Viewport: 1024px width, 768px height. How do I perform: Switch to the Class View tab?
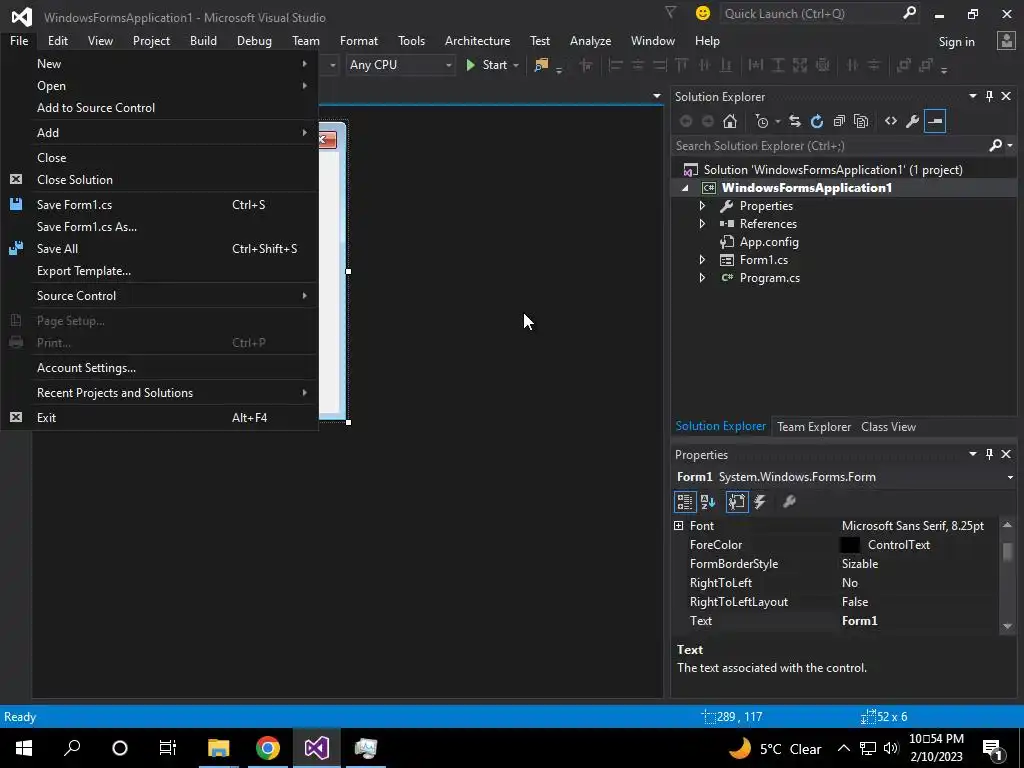pos(888,426)
